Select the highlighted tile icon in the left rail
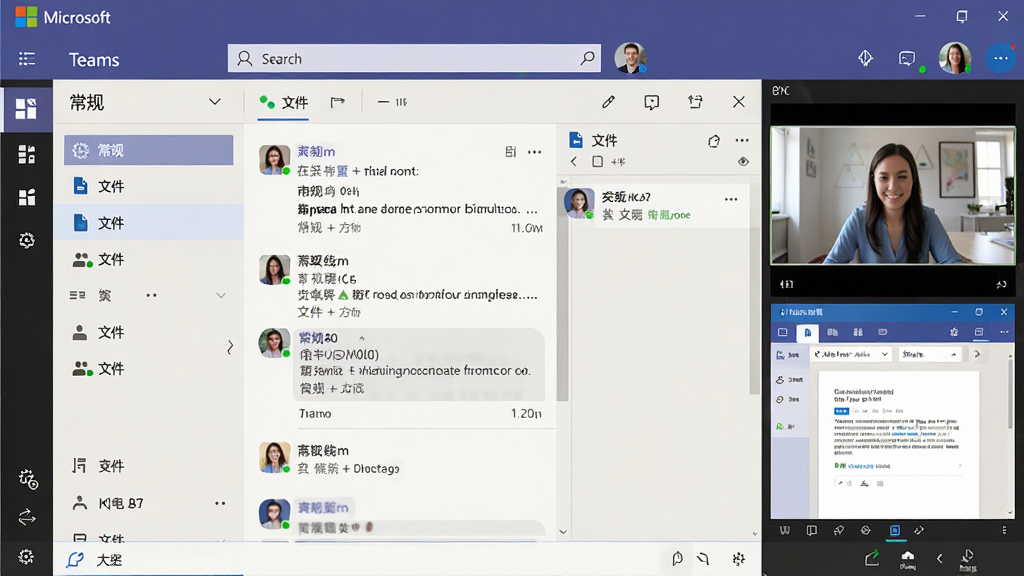The width and height of the screenshot is (1024, 576). coord(26,108)
